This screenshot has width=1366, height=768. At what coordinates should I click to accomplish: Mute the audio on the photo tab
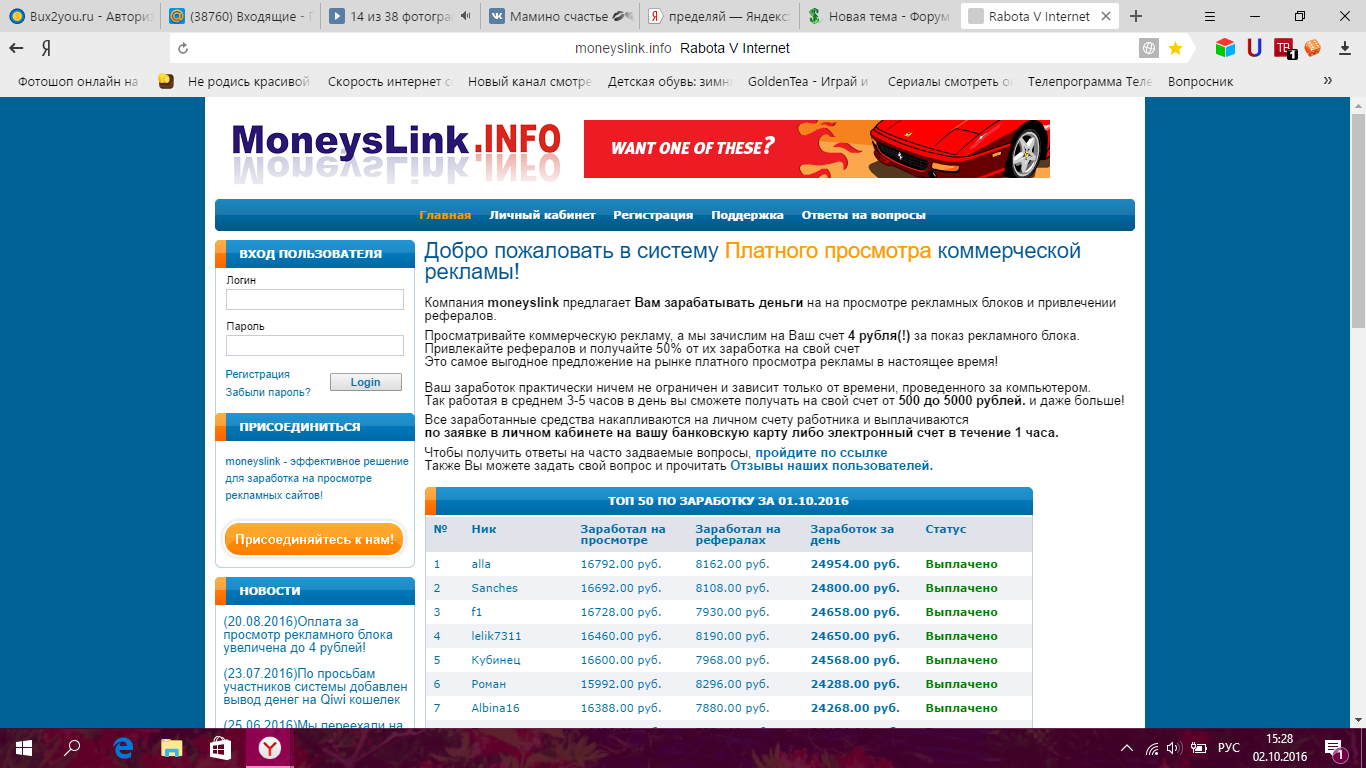(465, 16)
